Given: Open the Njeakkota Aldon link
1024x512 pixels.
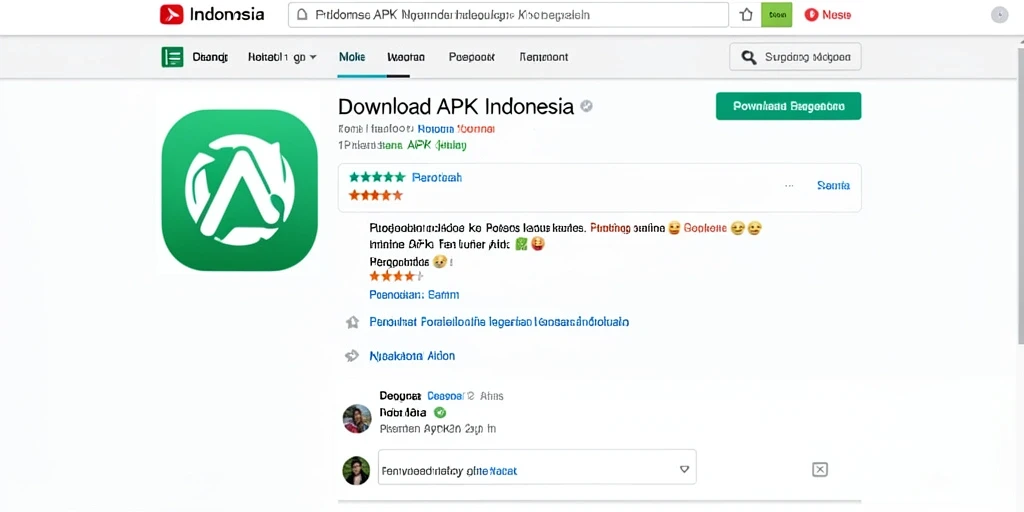Looking at the screenshot, I should tap(412, 356).
